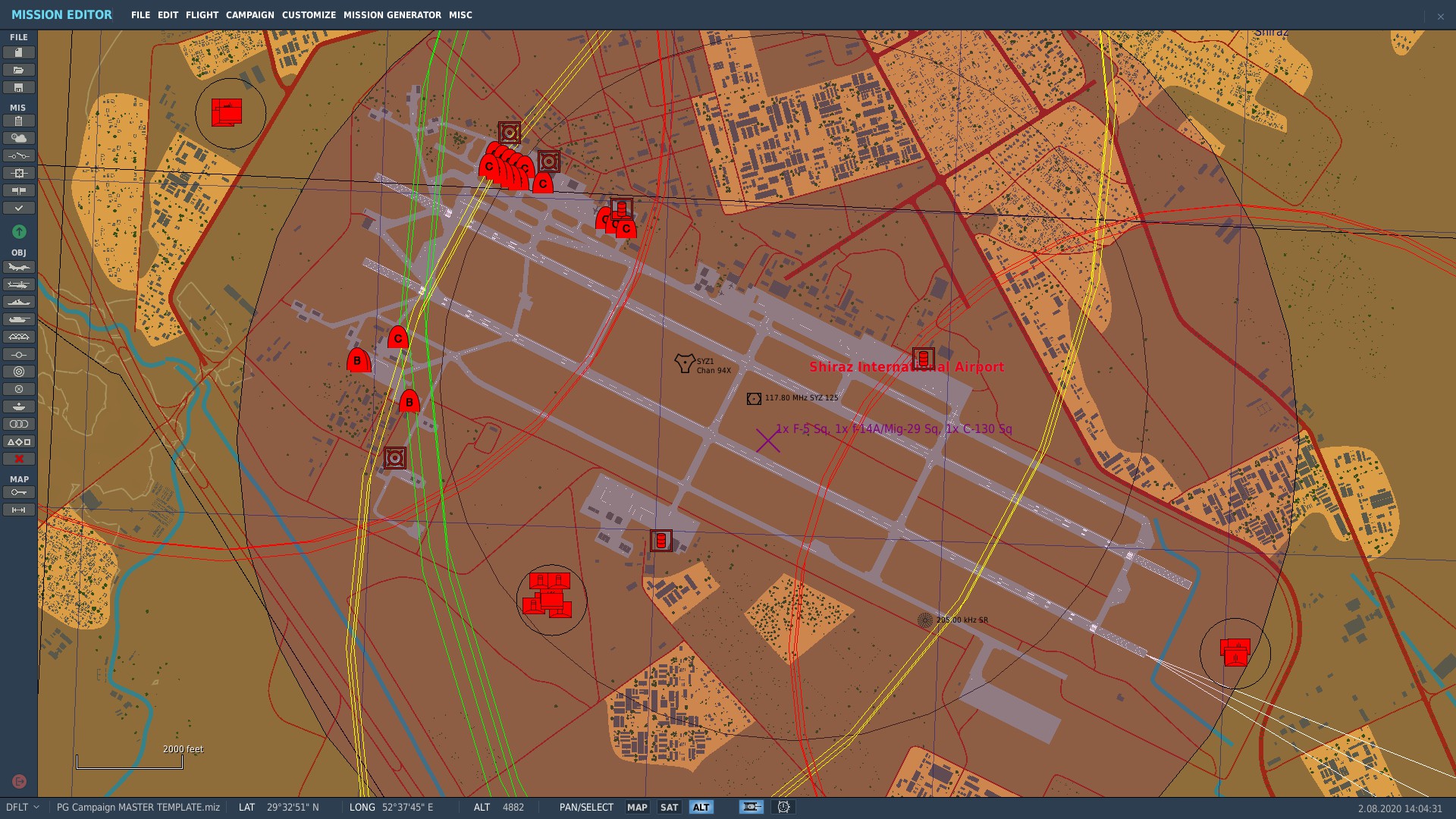The height and width of the screenshot is (819, 1456).
Task: Click the new mission file icon
Action: click(19, 52)
